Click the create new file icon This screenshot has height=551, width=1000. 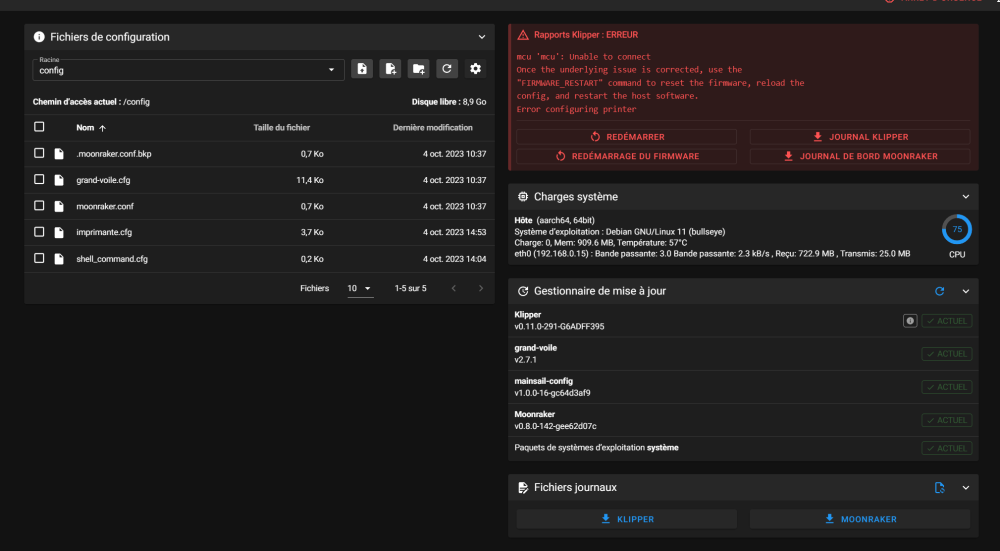point(391,69)
